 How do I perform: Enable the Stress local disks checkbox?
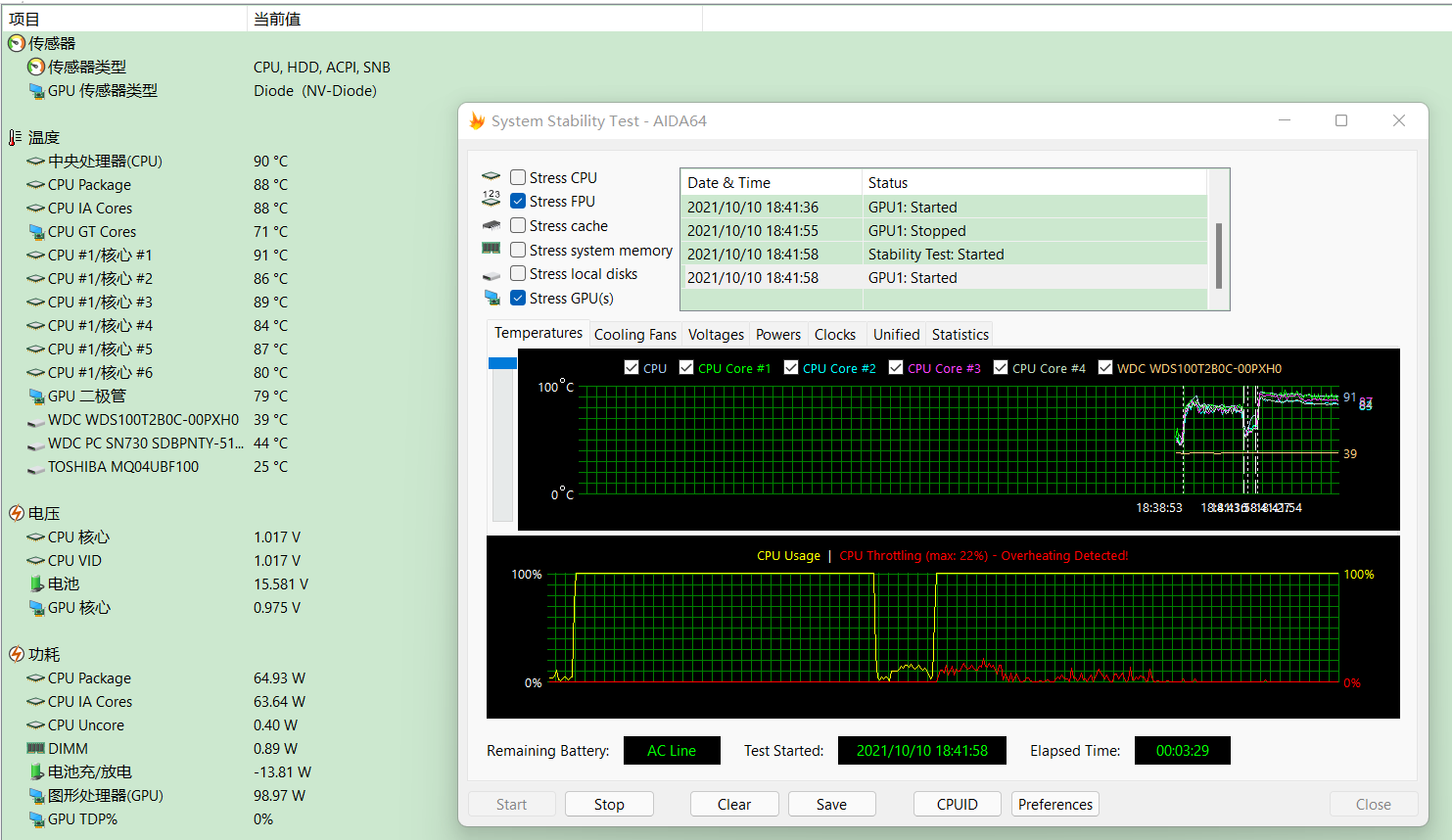518,273
